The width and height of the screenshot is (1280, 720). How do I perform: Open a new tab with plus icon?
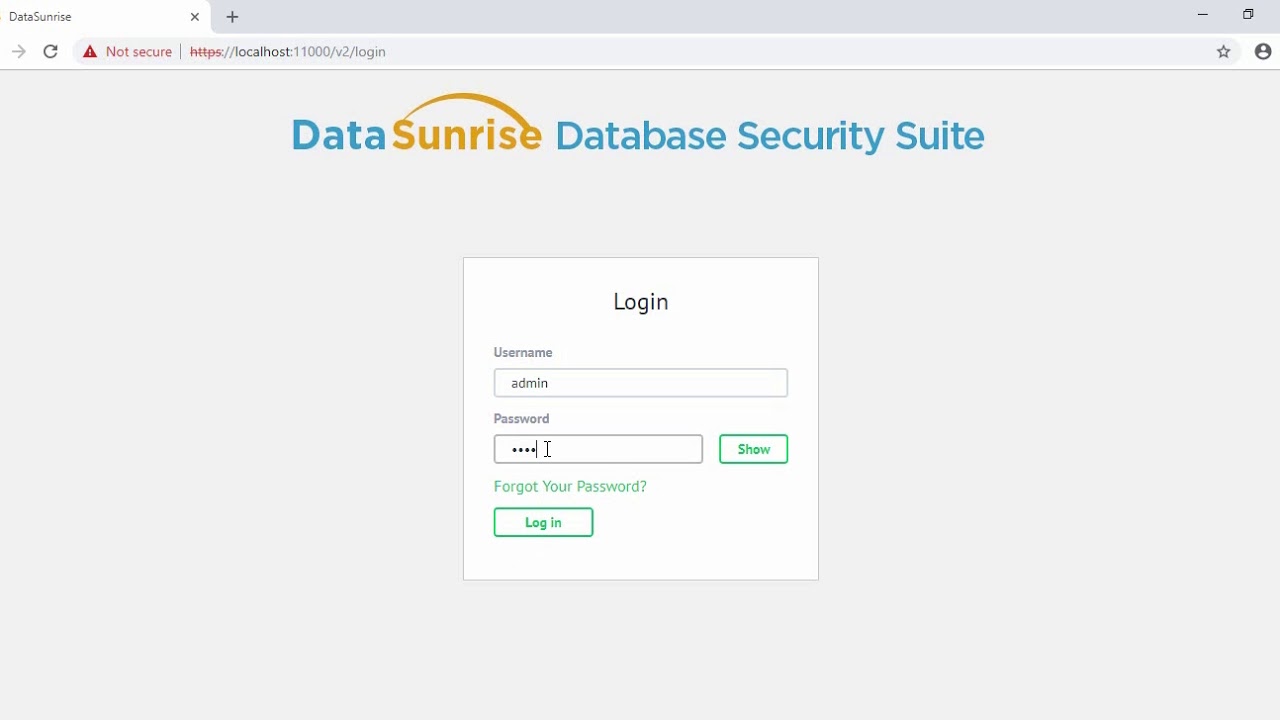[x=232, y=17]
